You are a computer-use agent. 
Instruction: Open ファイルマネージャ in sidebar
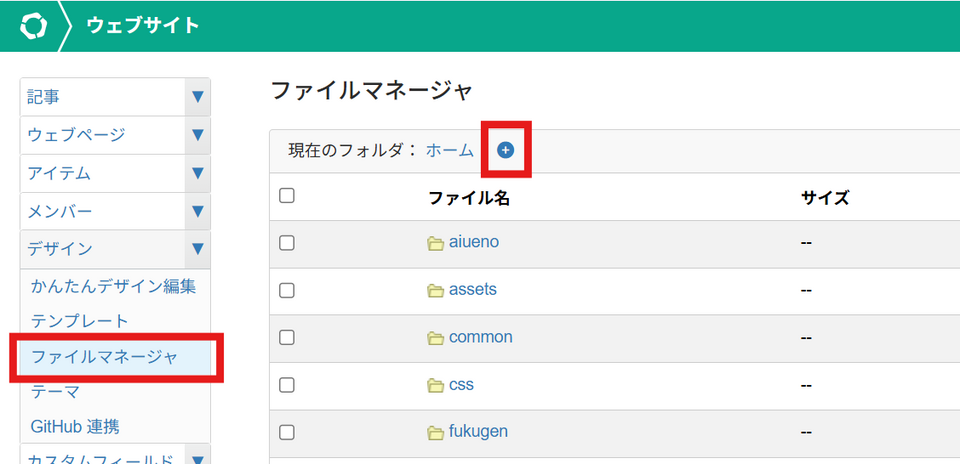[x=104, y=356]
